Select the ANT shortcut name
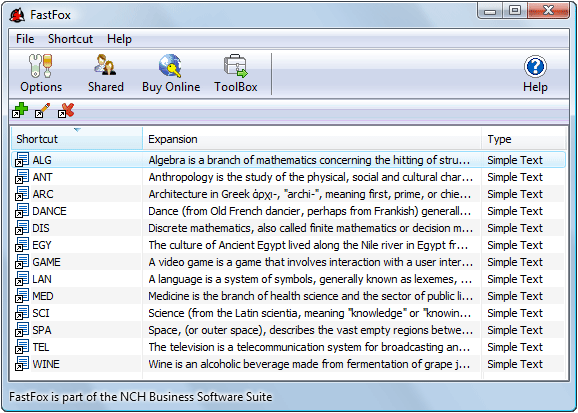The width and height of the screenshot is (578, 413). tap(42, 177)
